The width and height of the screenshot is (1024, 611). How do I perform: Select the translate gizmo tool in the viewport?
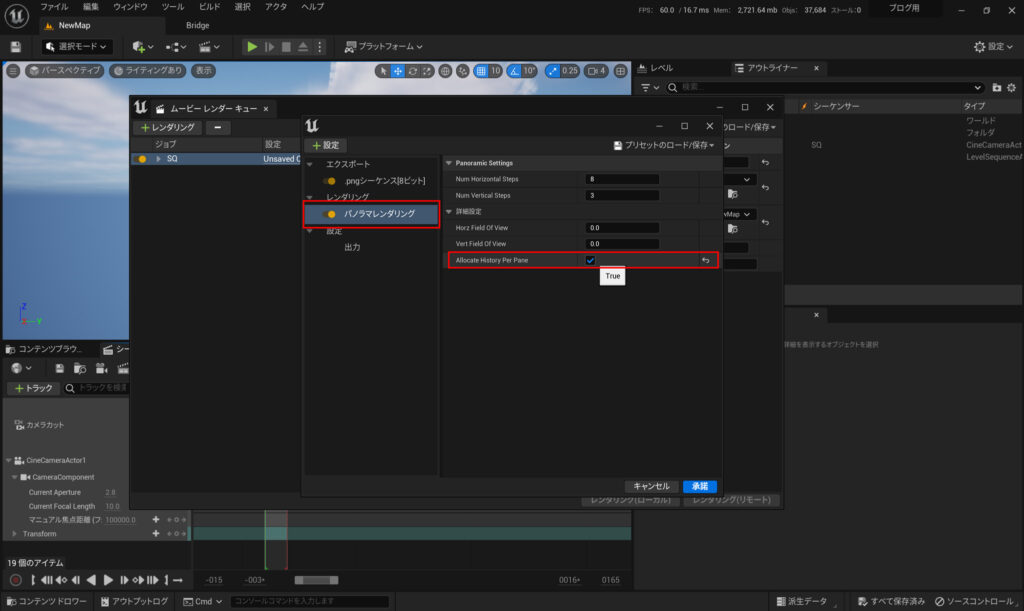click(x=398, y=71)
